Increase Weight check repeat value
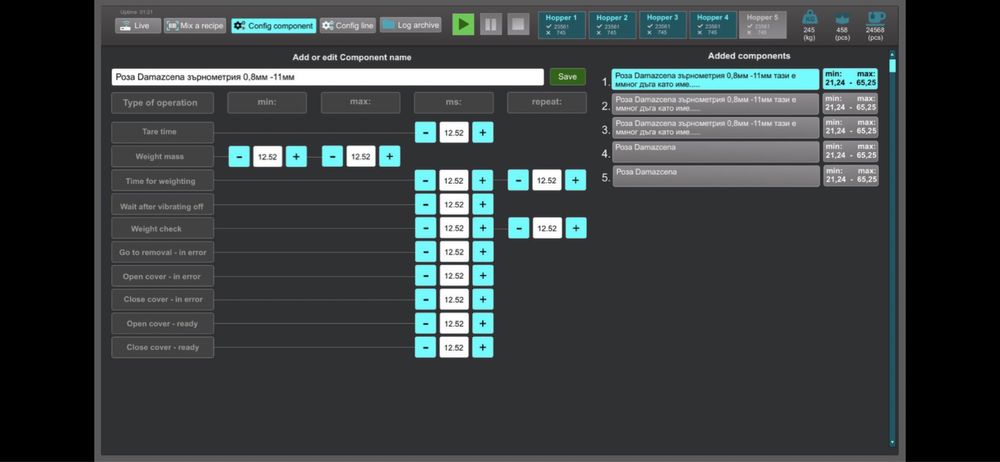This screenshot has width=1000, height=462. 576,228
